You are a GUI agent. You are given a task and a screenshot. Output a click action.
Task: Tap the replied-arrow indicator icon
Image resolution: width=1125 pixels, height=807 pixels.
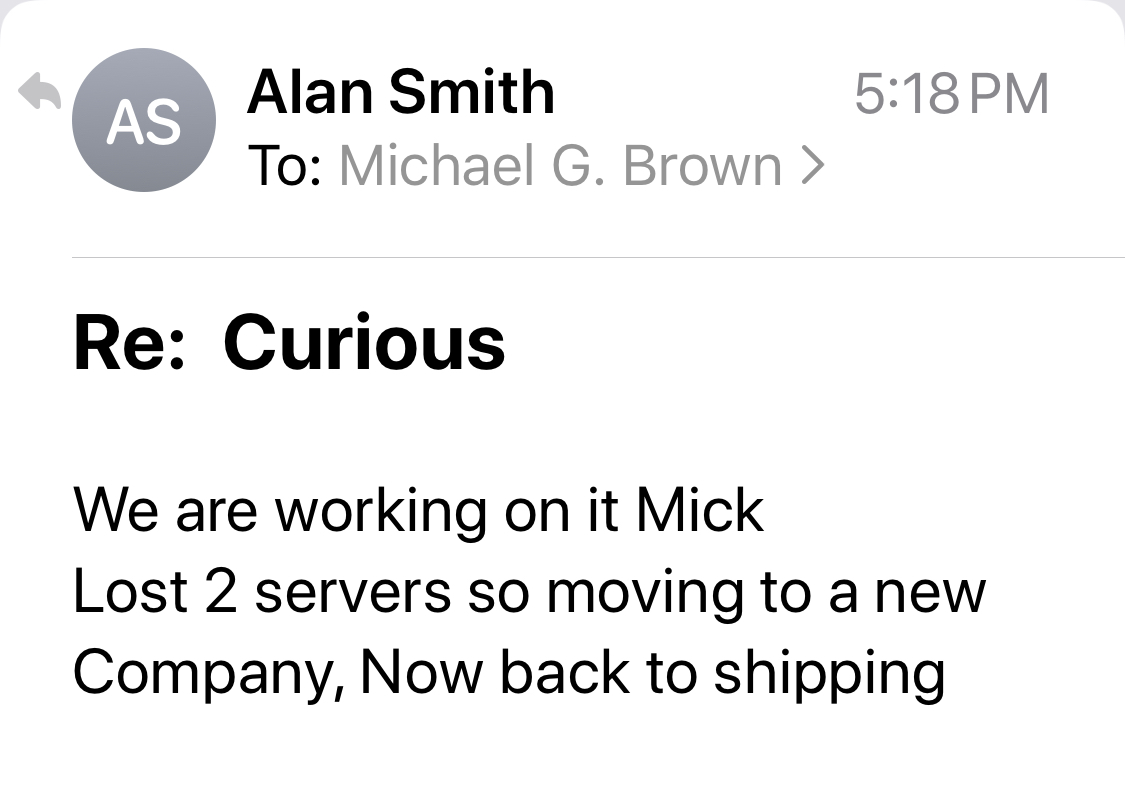click(39, 91)
